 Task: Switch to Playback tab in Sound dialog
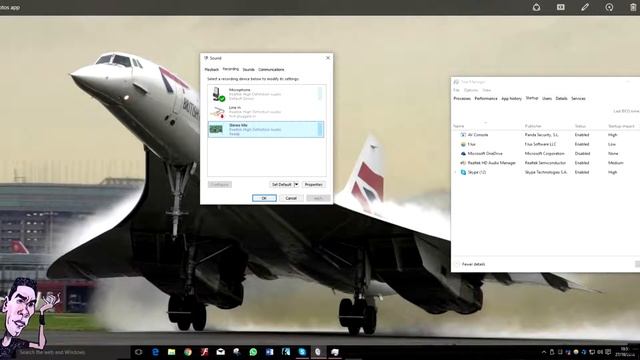pos(212,69)
